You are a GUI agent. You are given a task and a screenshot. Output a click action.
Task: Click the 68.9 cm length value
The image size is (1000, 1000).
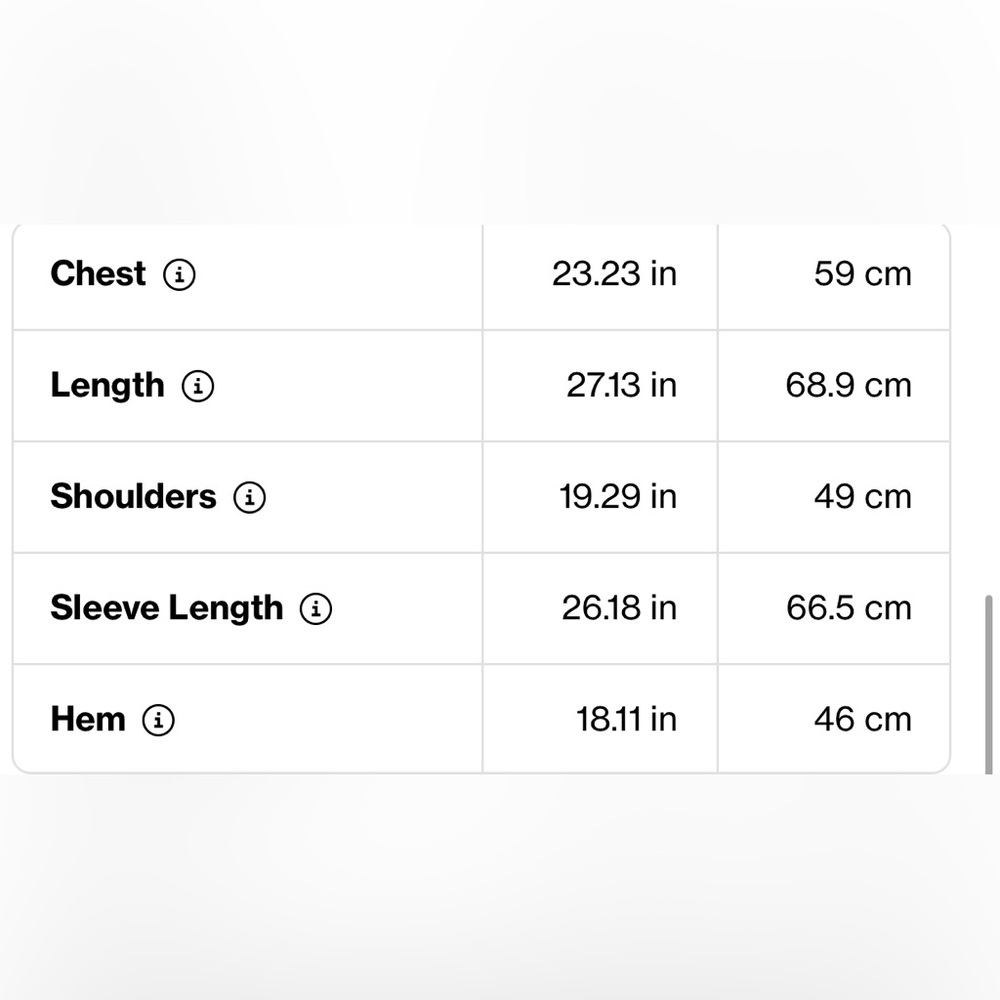pyautogui.click(x=849, y=386)
